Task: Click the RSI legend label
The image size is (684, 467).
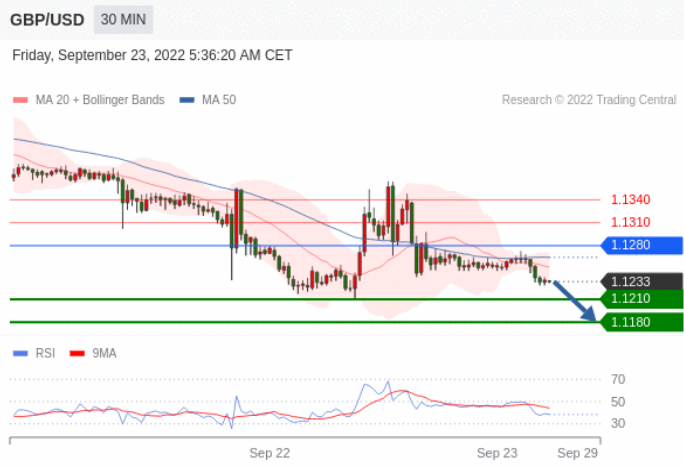Action: point(45,353)
